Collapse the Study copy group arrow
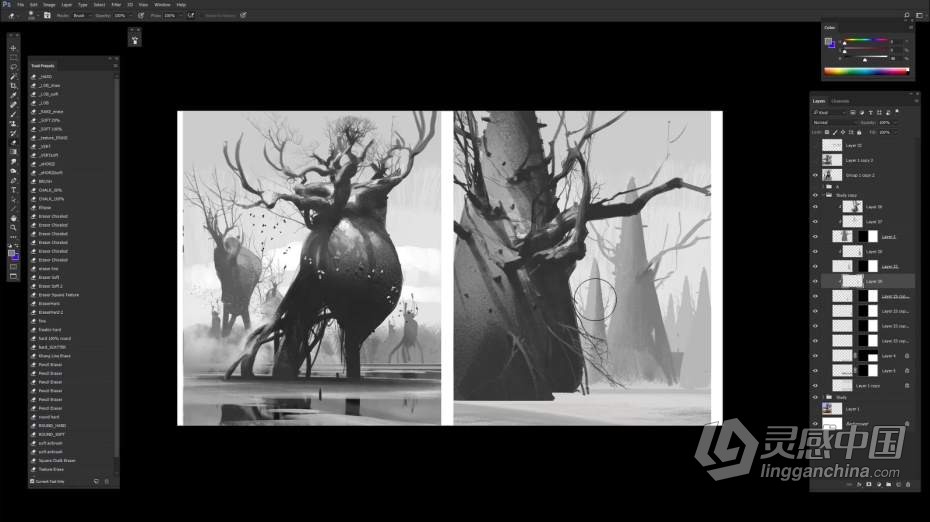This screenshot has height=522, width=930. click(x=823, y=195)
